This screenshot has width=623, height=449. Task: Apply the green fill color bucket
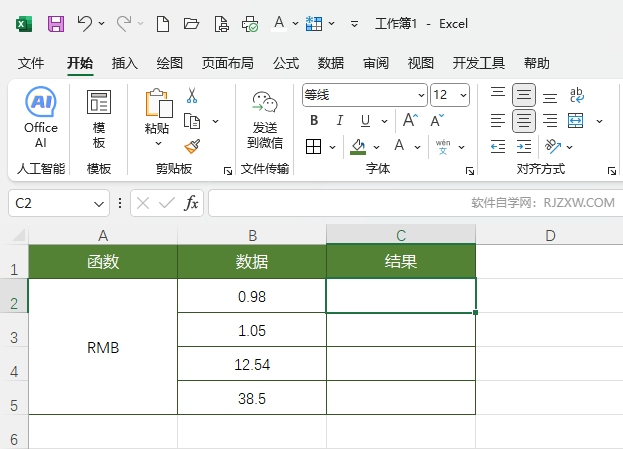click(358, 147)
